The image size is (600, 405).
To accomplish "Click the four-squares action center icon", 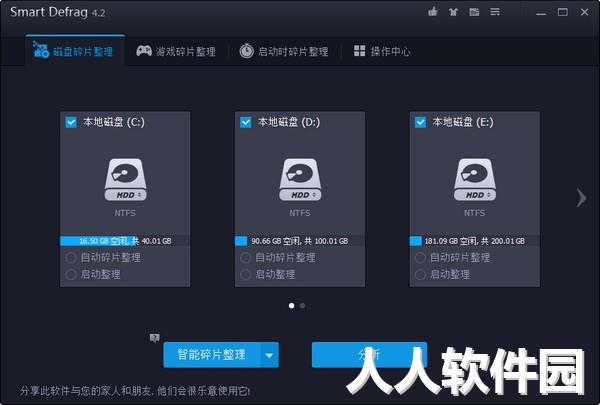I will (x=359, y=51).
